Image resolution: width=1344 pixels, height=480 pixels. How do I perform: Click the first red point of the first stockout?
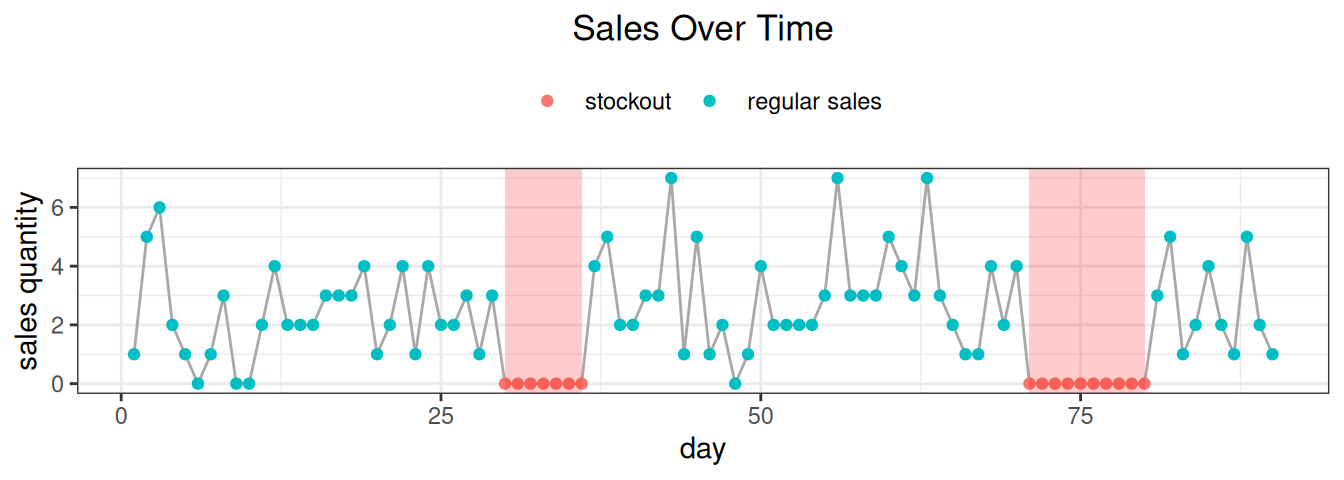click(x=505, y=383)
